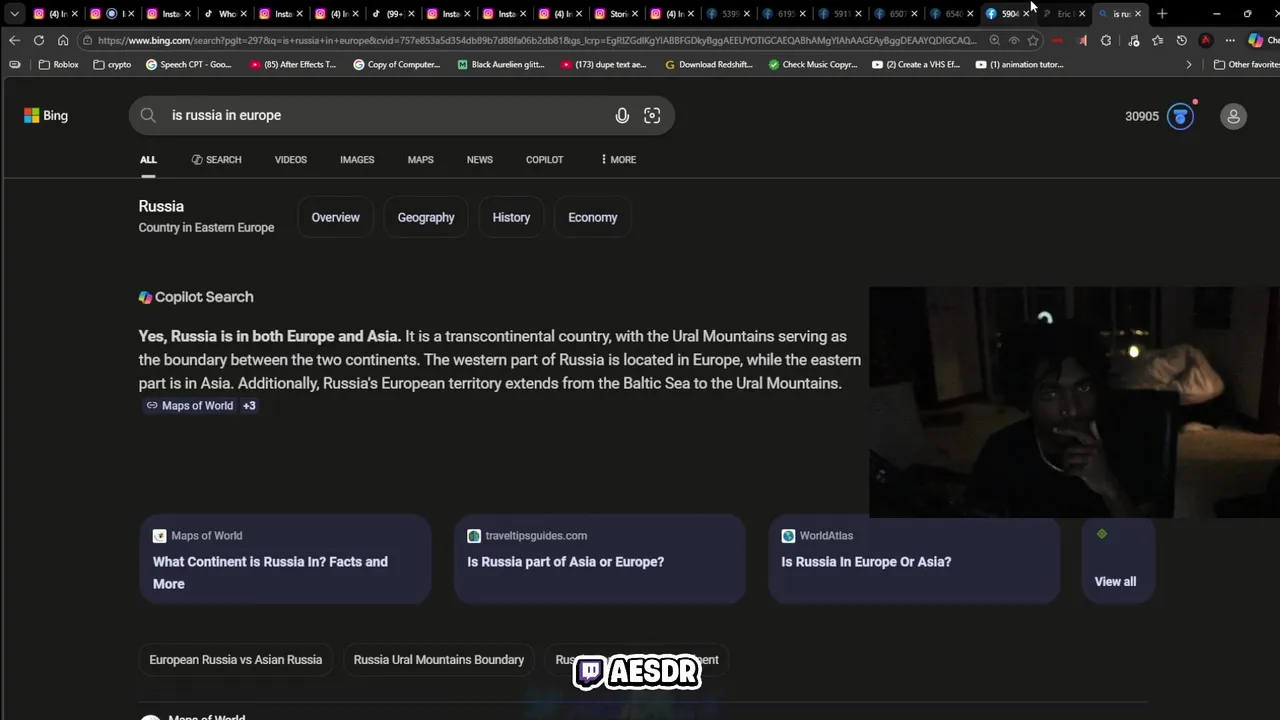
Task: Open the Maps of World source citation
Action: 190,406
